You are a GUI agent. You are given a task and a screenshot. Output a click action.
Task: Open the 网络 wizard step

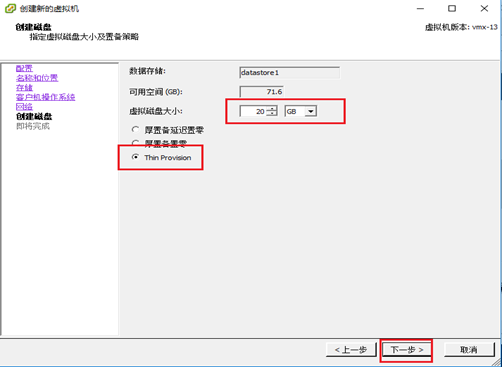point(24,107)
